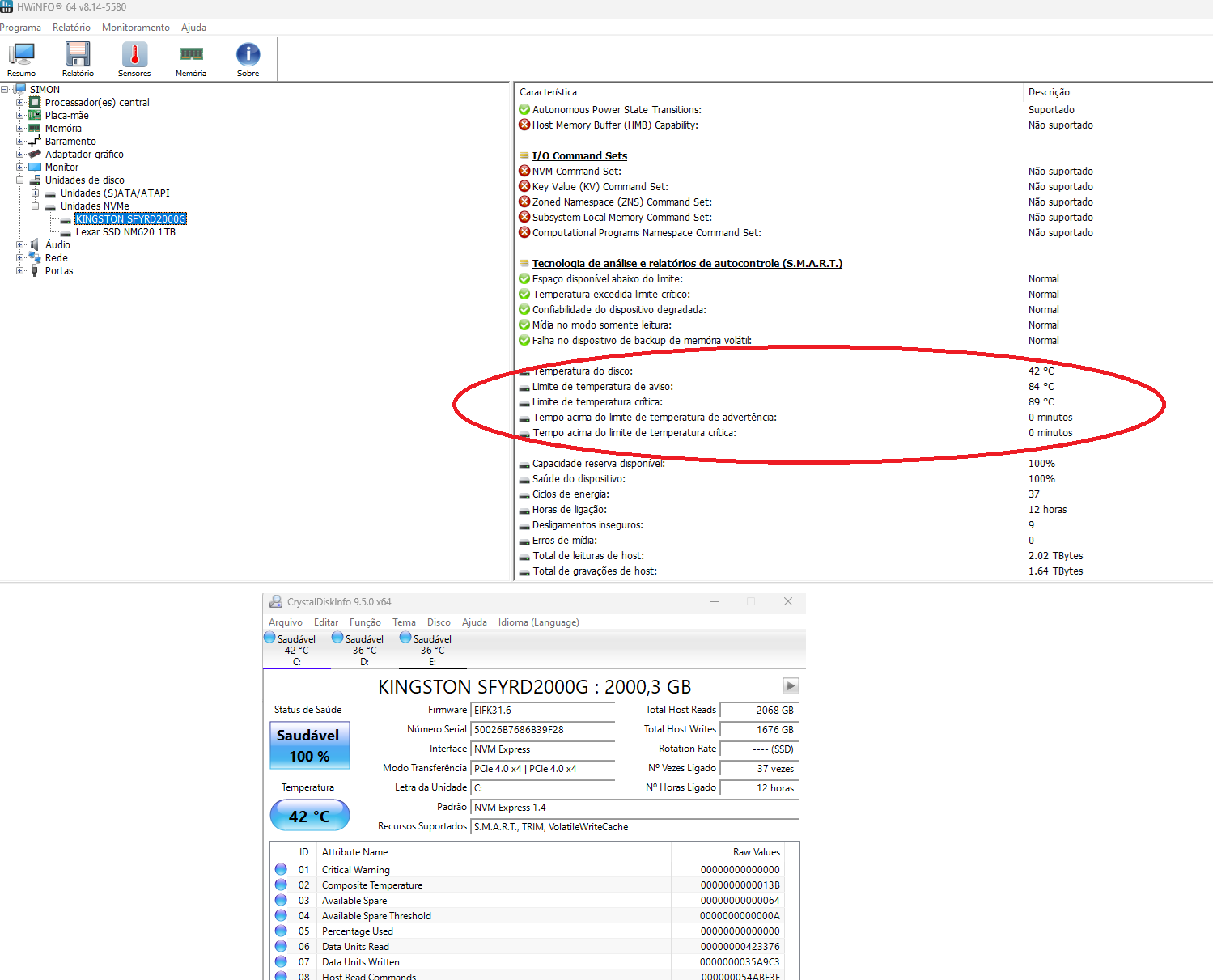
Task: Open Editar menu in CrystalDiskInfo
Action: click(326, 622)
